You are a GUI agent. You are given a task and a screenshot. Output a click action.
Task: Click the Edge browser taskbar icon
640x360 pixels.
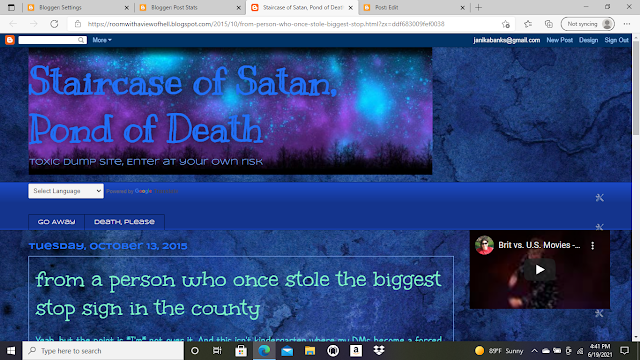(264, 351)
